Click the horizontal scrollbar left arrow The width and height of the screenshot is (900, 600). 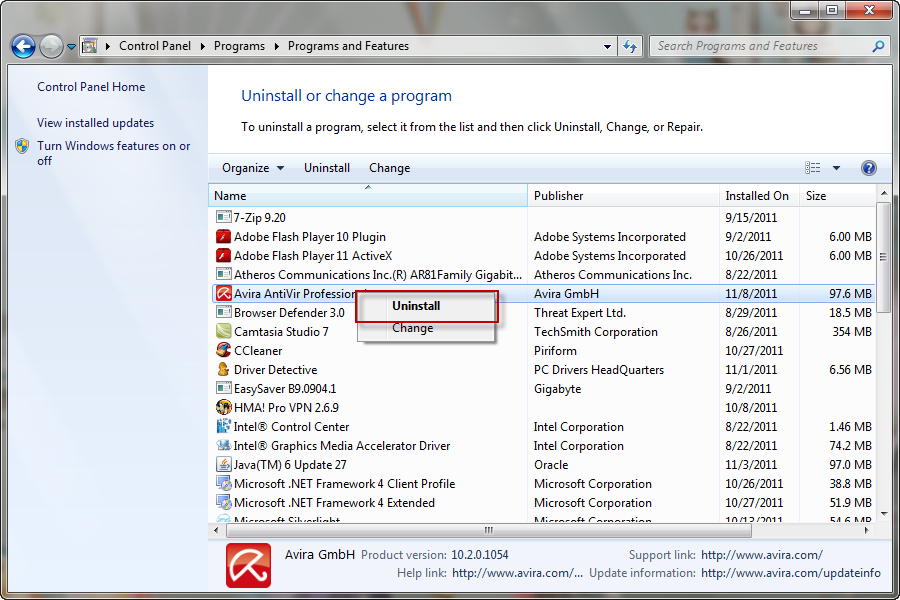click(216, 531)
